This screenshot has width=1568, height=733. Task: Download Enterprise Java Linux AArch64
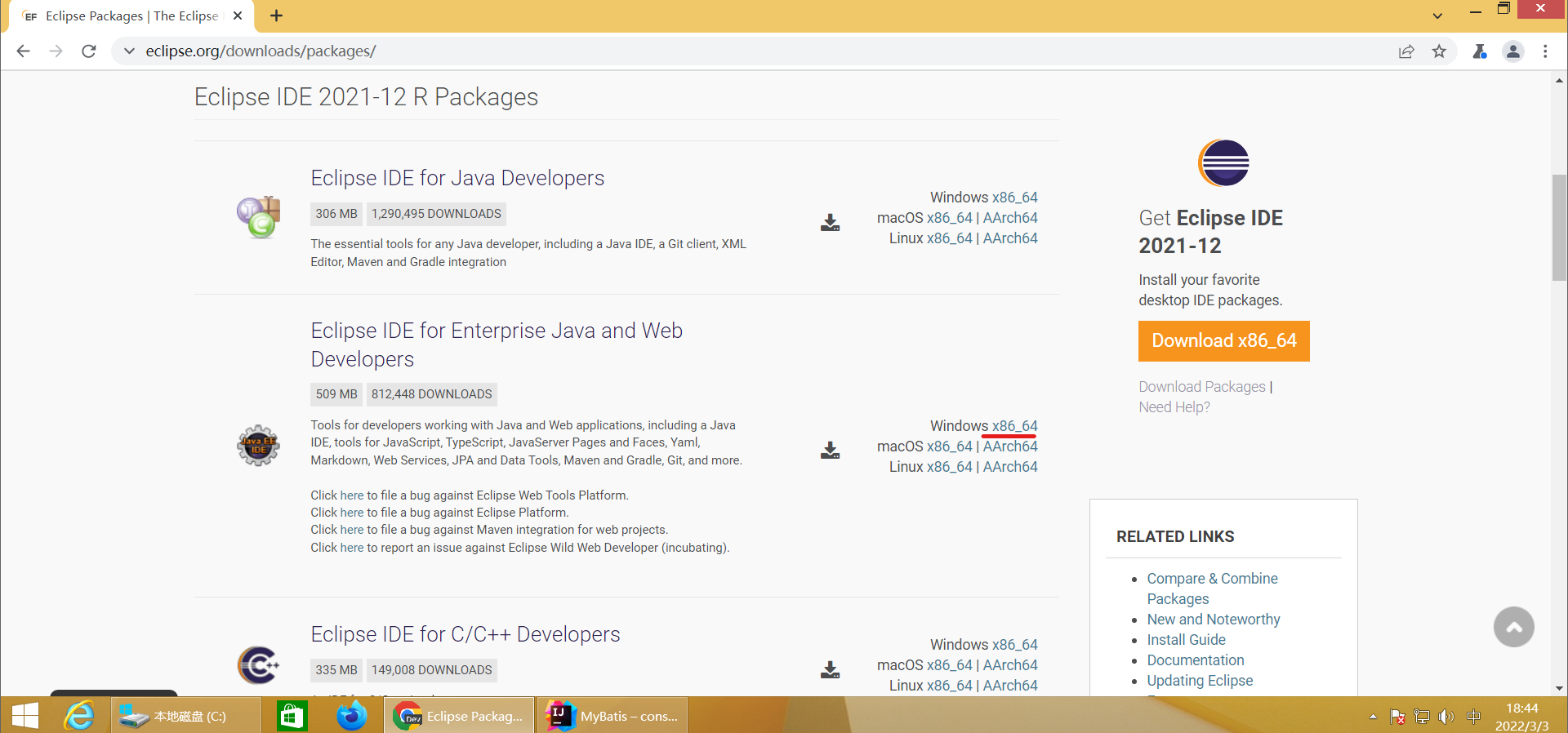(1010, 467)
